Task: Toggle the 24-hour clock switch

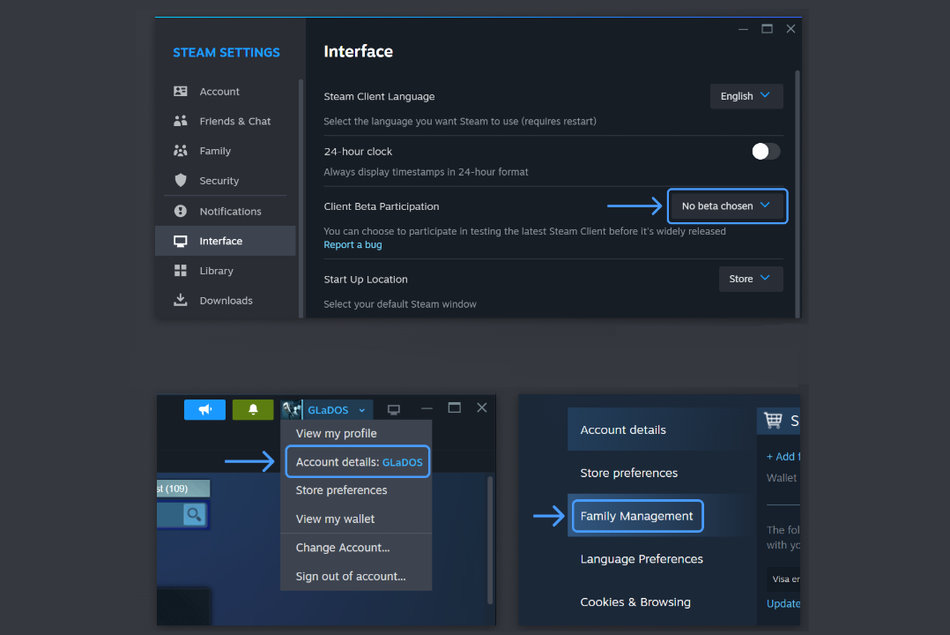Action: point(765,151)
